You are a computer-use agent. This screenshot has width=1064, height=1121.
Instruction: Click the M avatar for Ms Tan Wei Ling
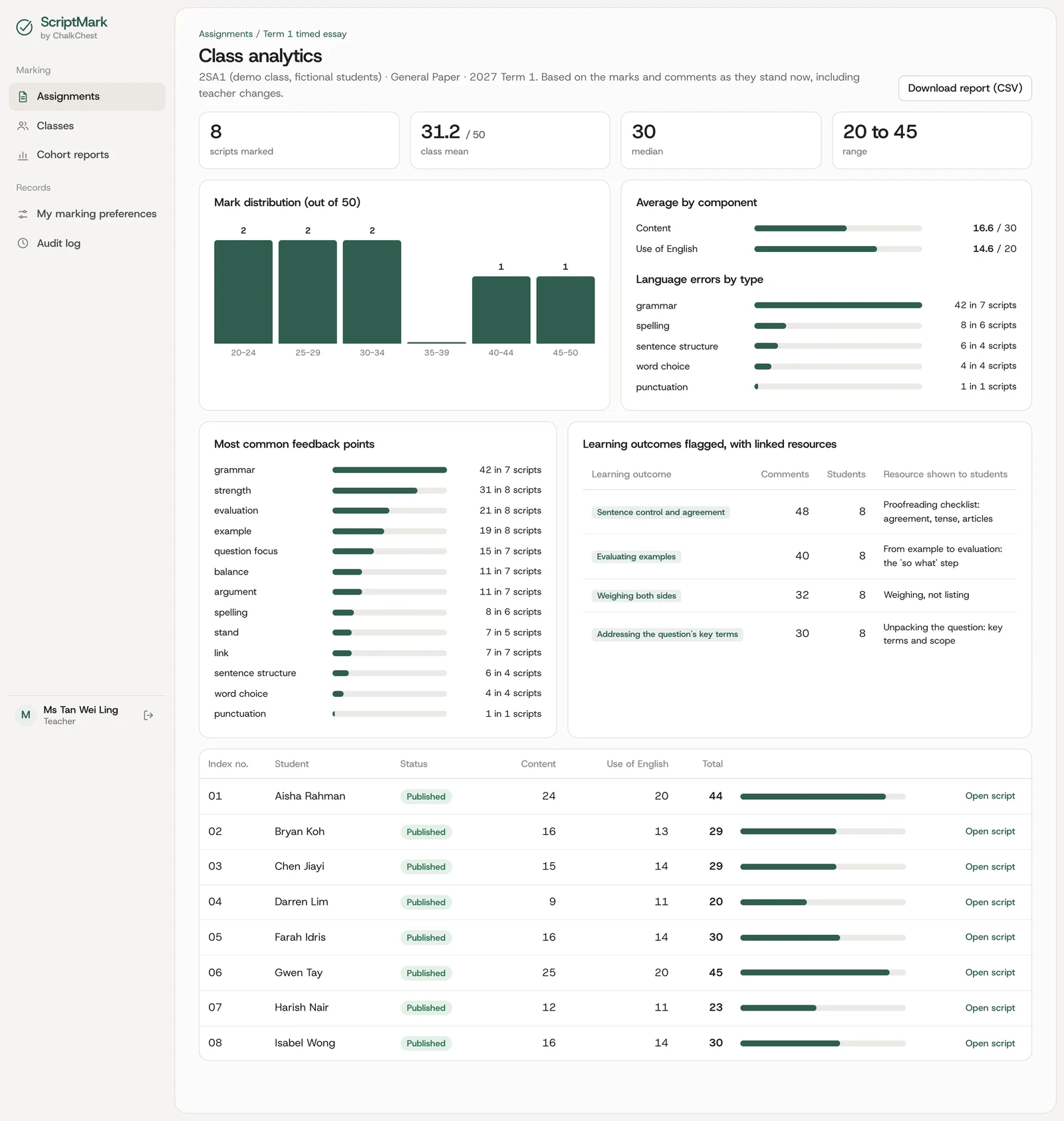(26, 715)
